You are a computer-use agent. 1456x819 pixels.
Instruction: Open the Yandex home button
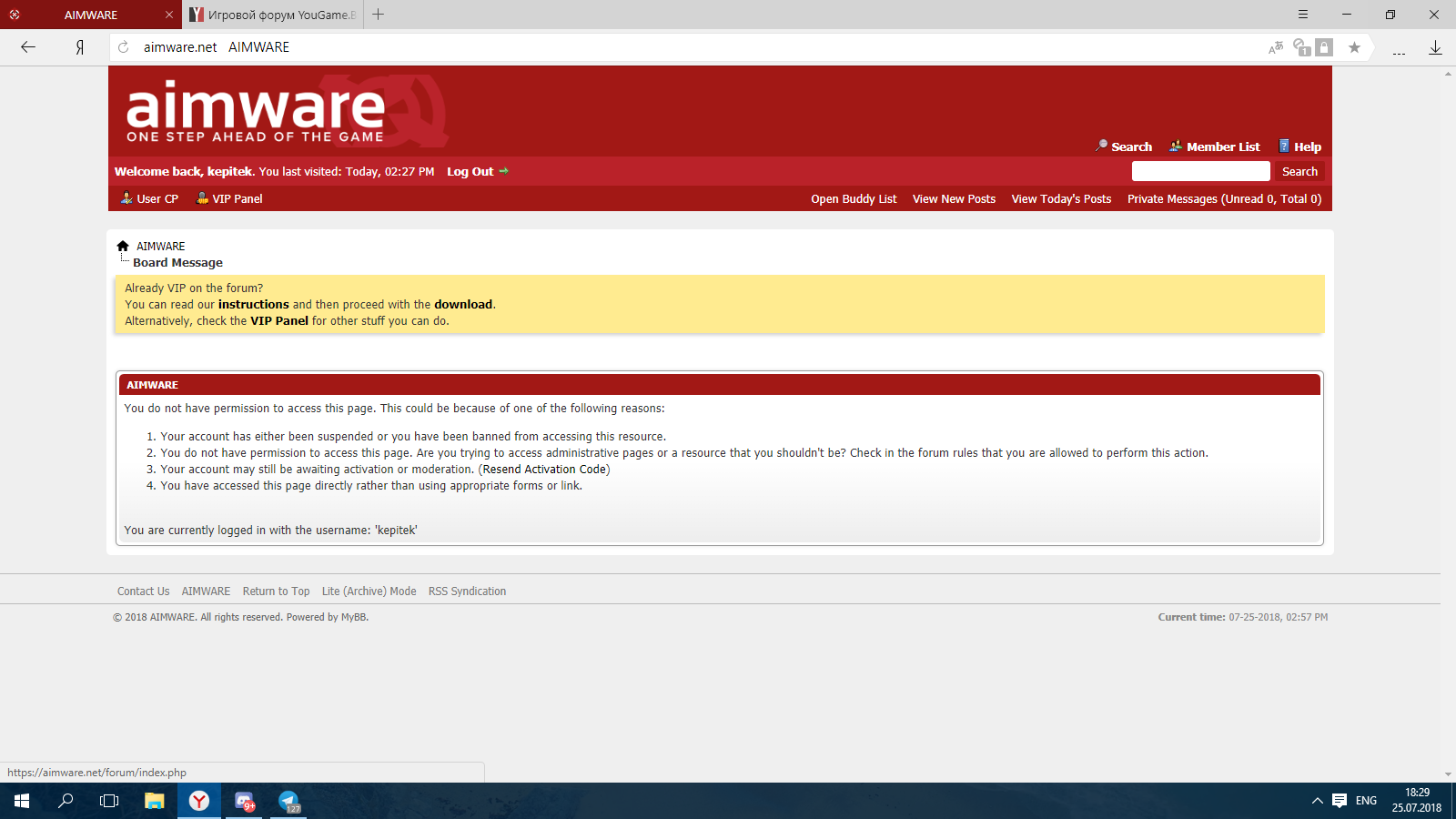[x=80, y=47]
